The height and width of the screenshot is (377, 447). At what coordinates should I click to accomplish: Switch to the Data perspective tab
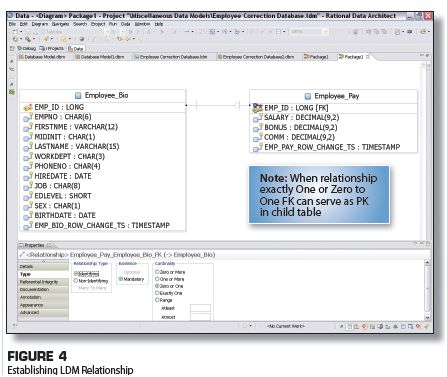(76, 49)
